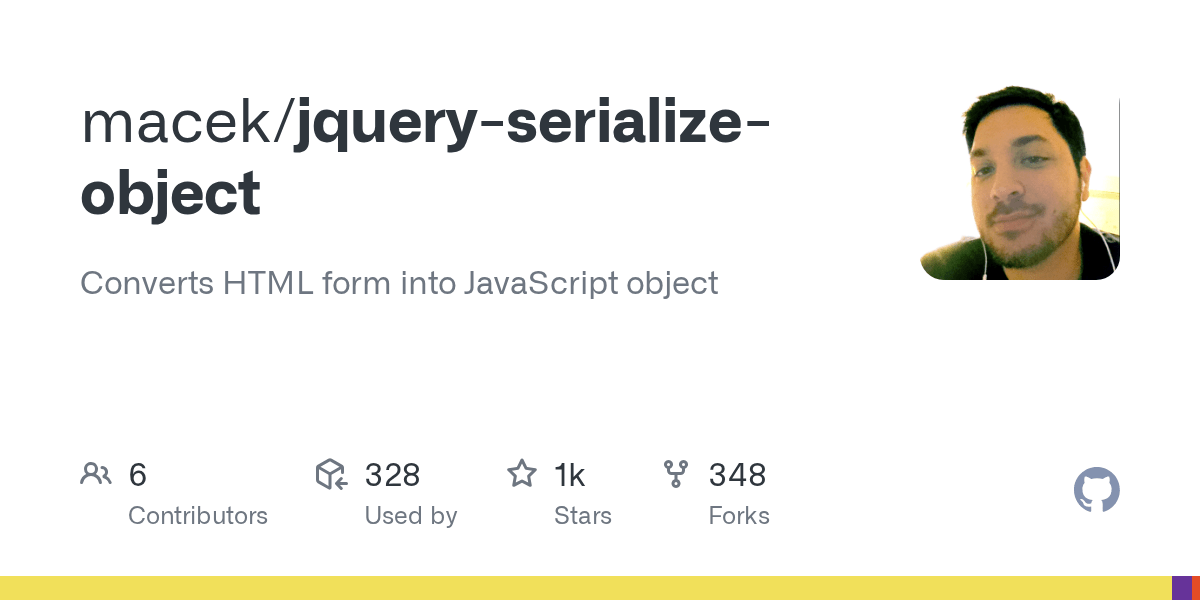1200x600 pixels.
Task: Click the Stars star icon
Action: coord(521,474)
